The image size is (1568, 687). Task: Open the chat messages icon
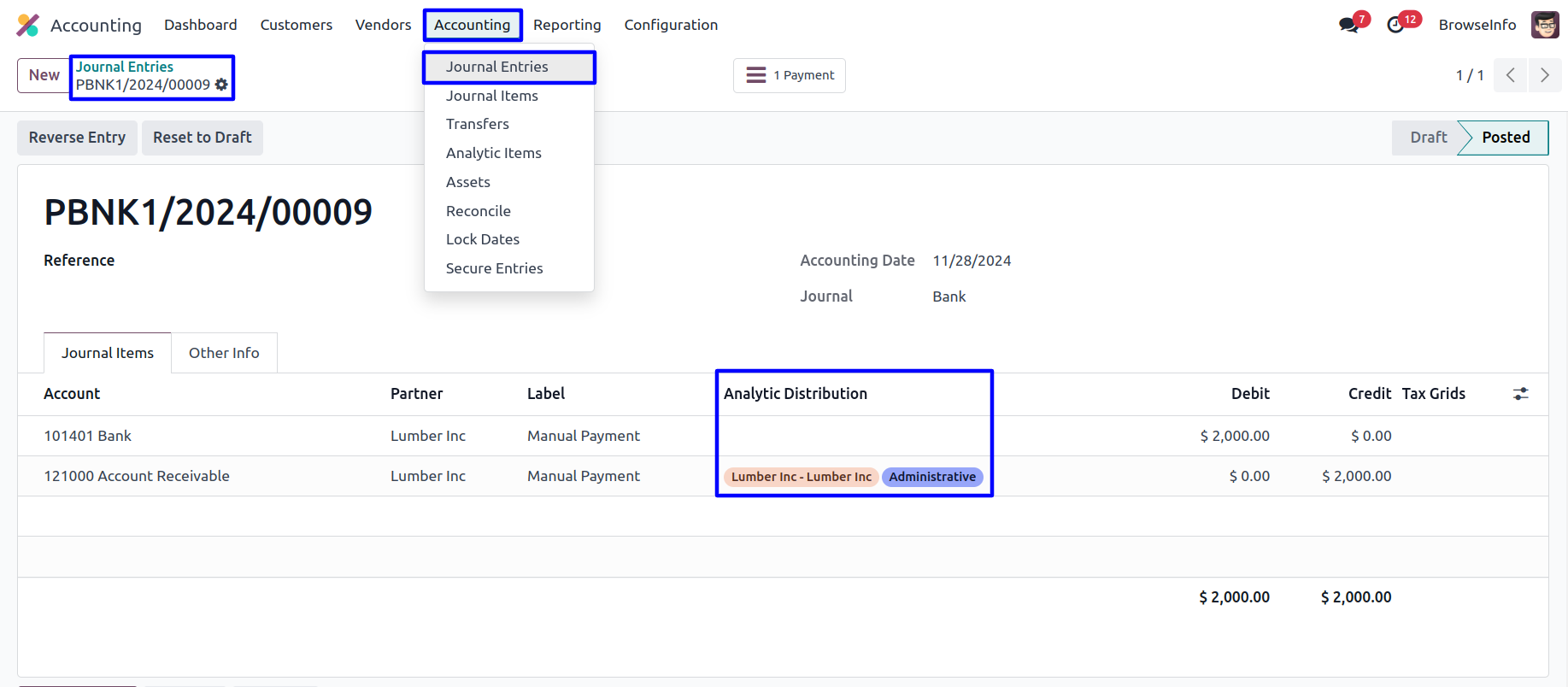pyautogui.click(x=1349, y=25)
